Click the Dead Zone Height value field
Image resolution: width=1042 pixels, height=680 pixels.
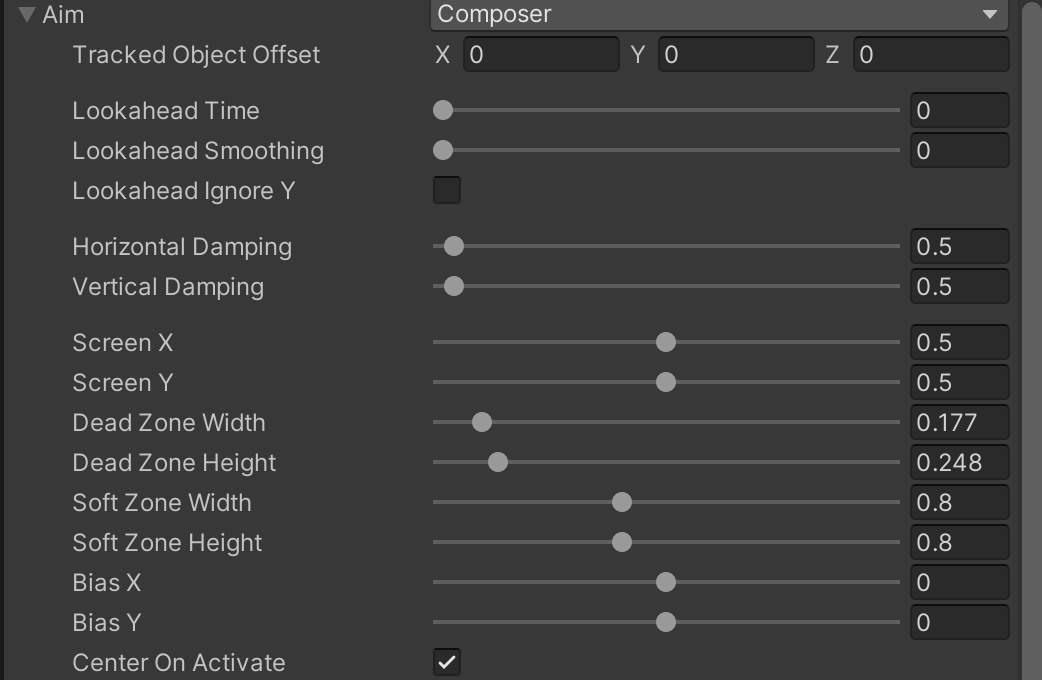click(959, 463)
